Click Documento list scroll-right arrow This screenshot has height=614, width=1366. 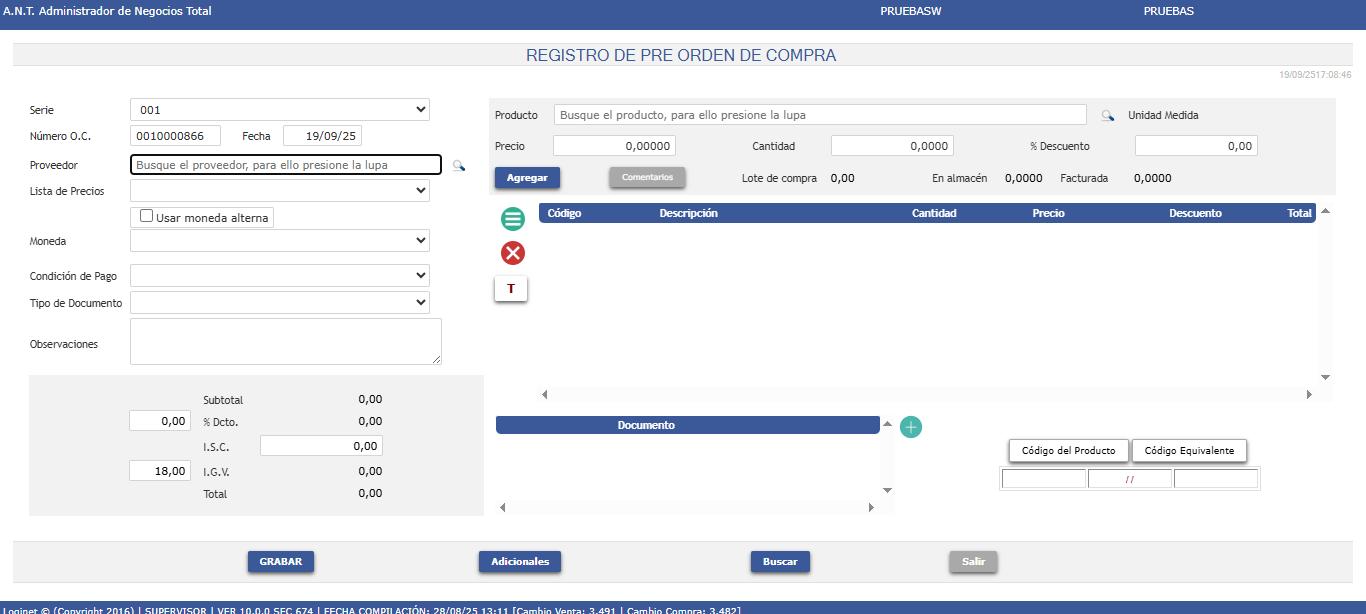871,508
